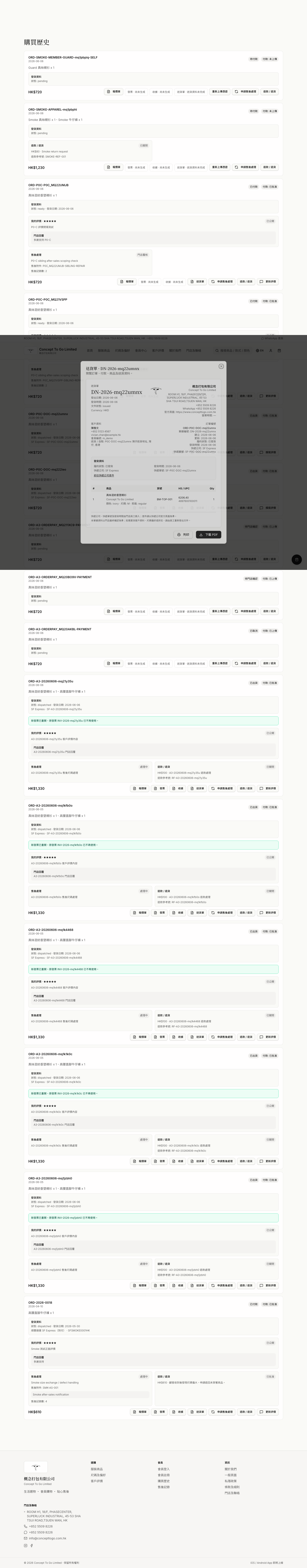
Task: Open 報價單 for ORD-POC-POC_MQ22UMJB
Action: 127,282
